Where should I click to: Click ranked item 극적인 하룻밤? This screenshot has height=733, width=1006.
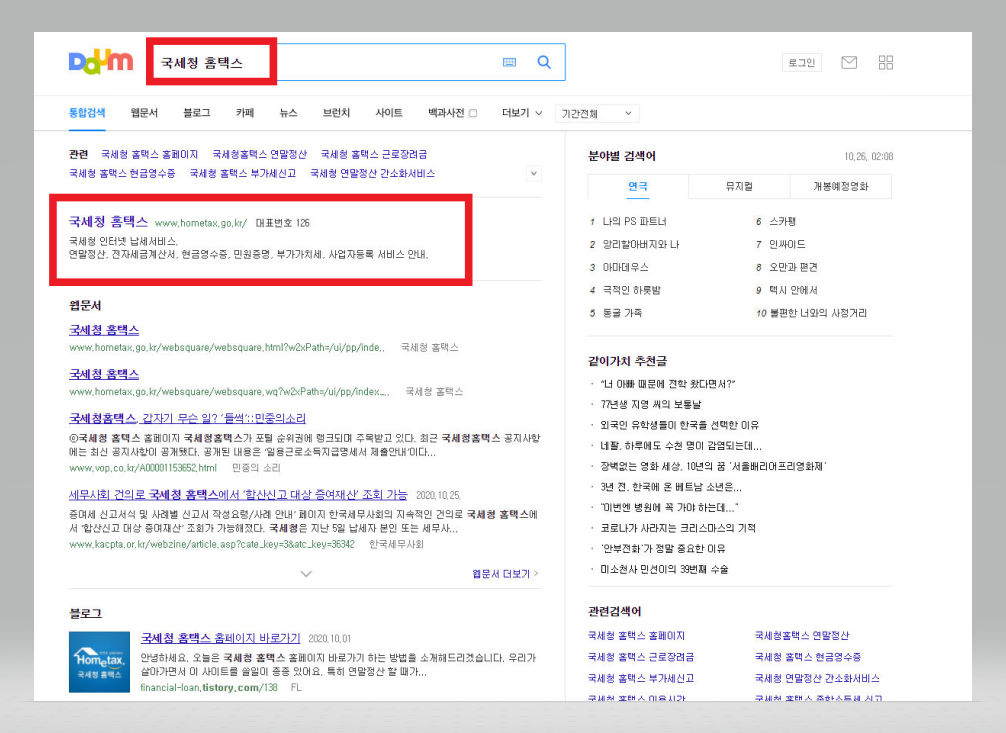[631, 290]
